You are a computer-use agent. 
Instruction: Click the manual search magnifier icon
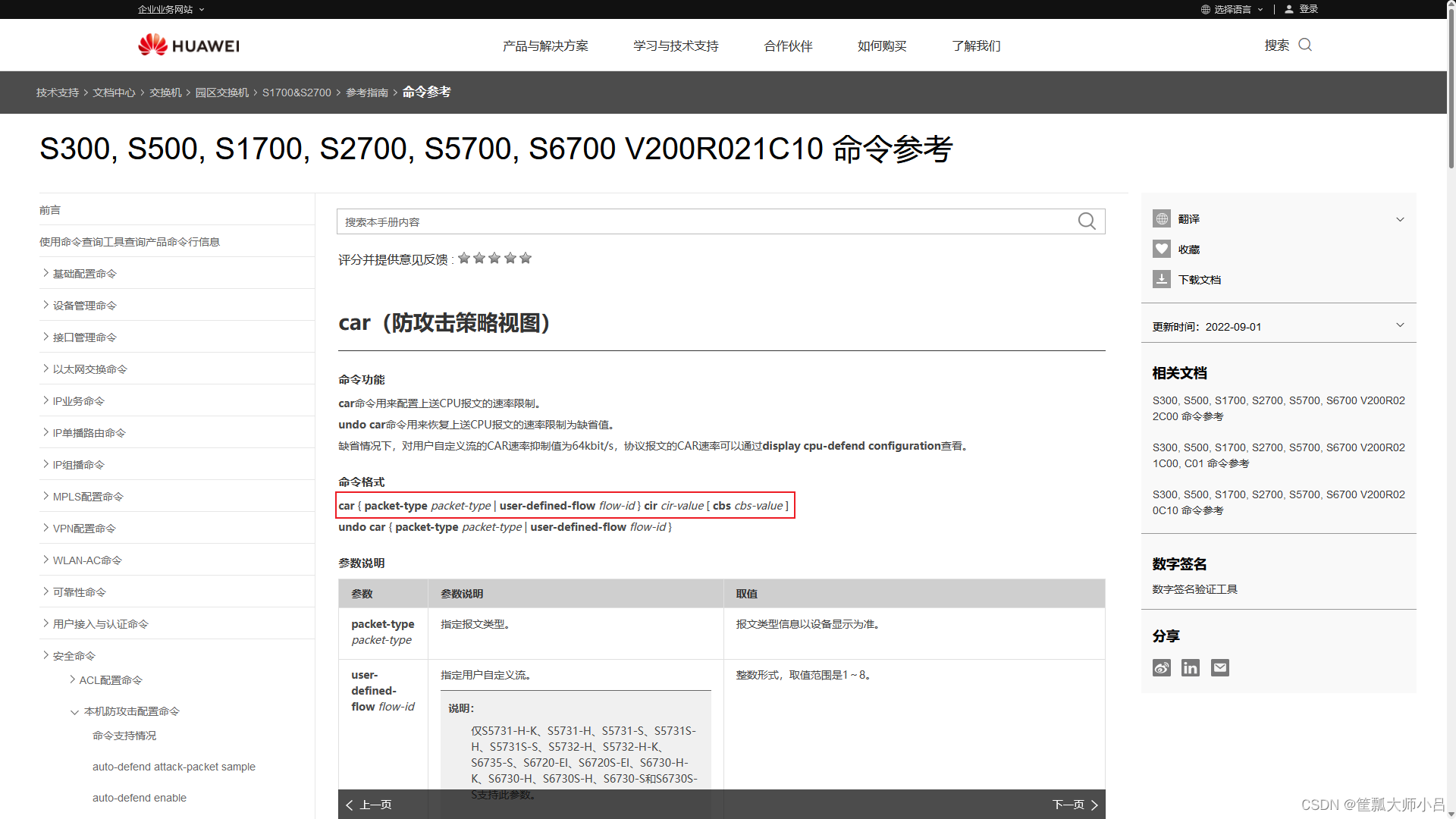(x=1087, y=221)
